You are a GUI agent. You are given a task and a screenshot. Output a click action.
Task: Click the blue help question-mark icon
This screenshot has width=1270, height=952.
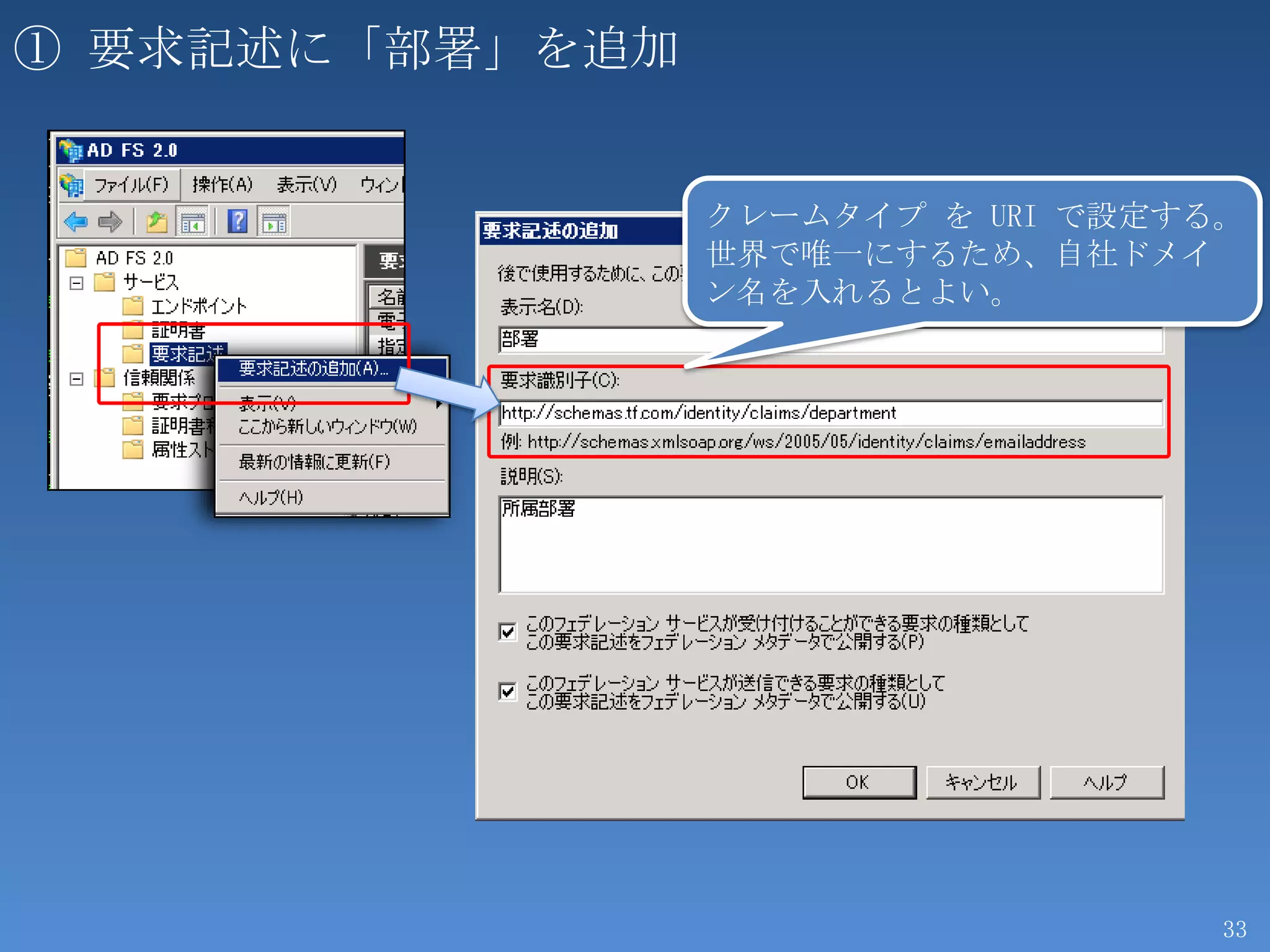[x=238, y=221]
